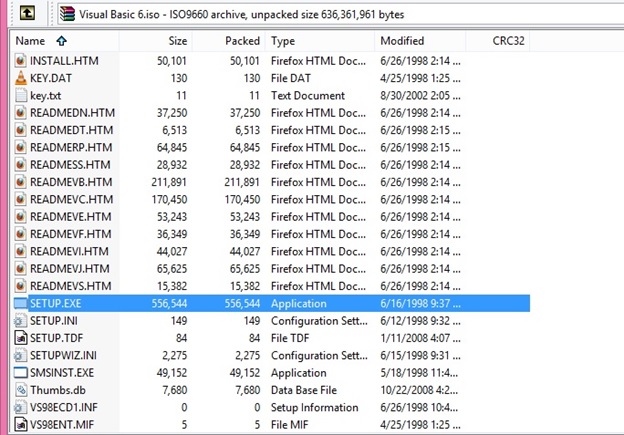This screenshot has height=435, width=624.
Task: Select the READMERP.HTM file name
Action: [71, 147]
